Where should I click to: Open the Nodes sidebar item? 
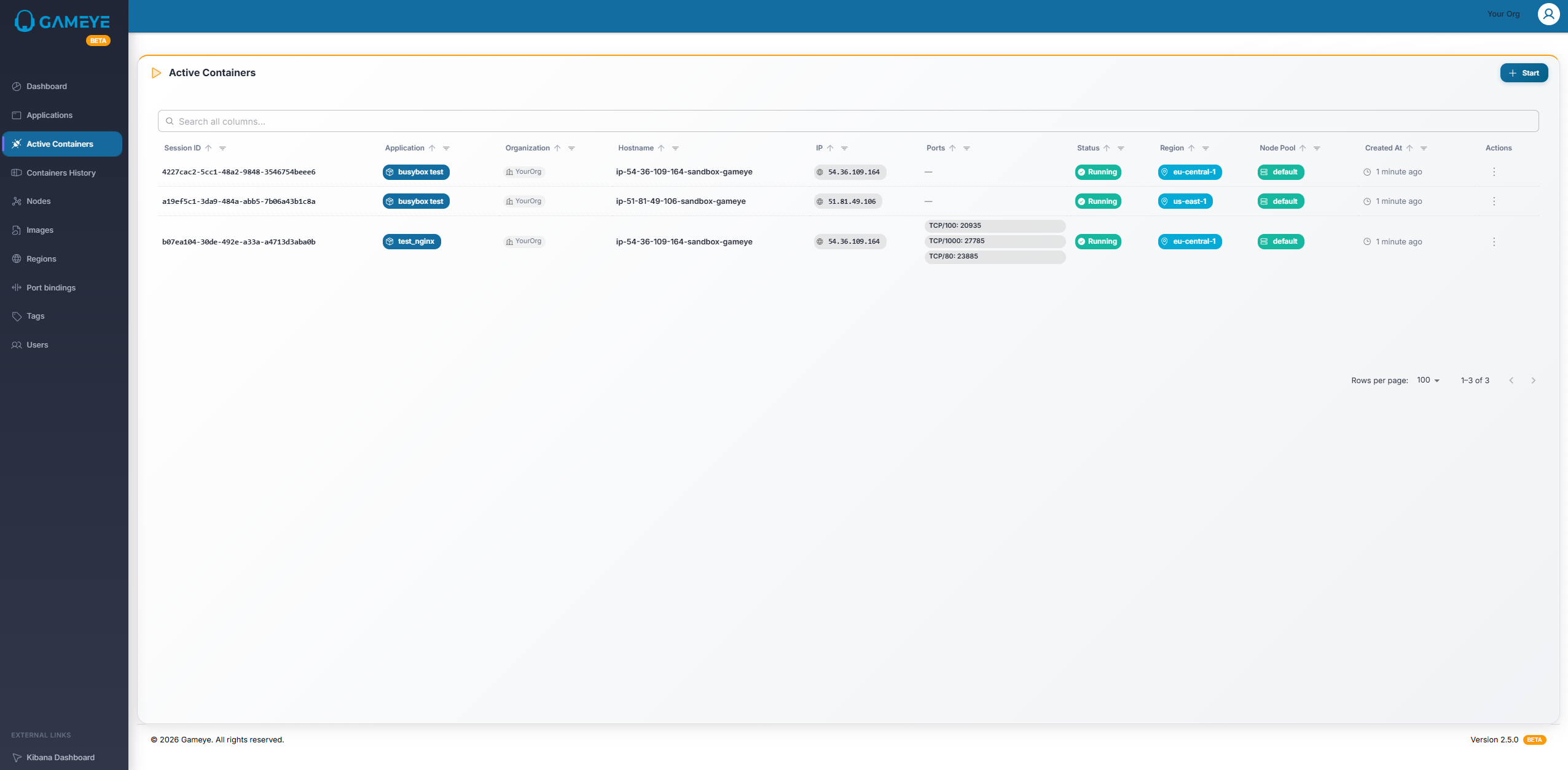click(38, 201)
